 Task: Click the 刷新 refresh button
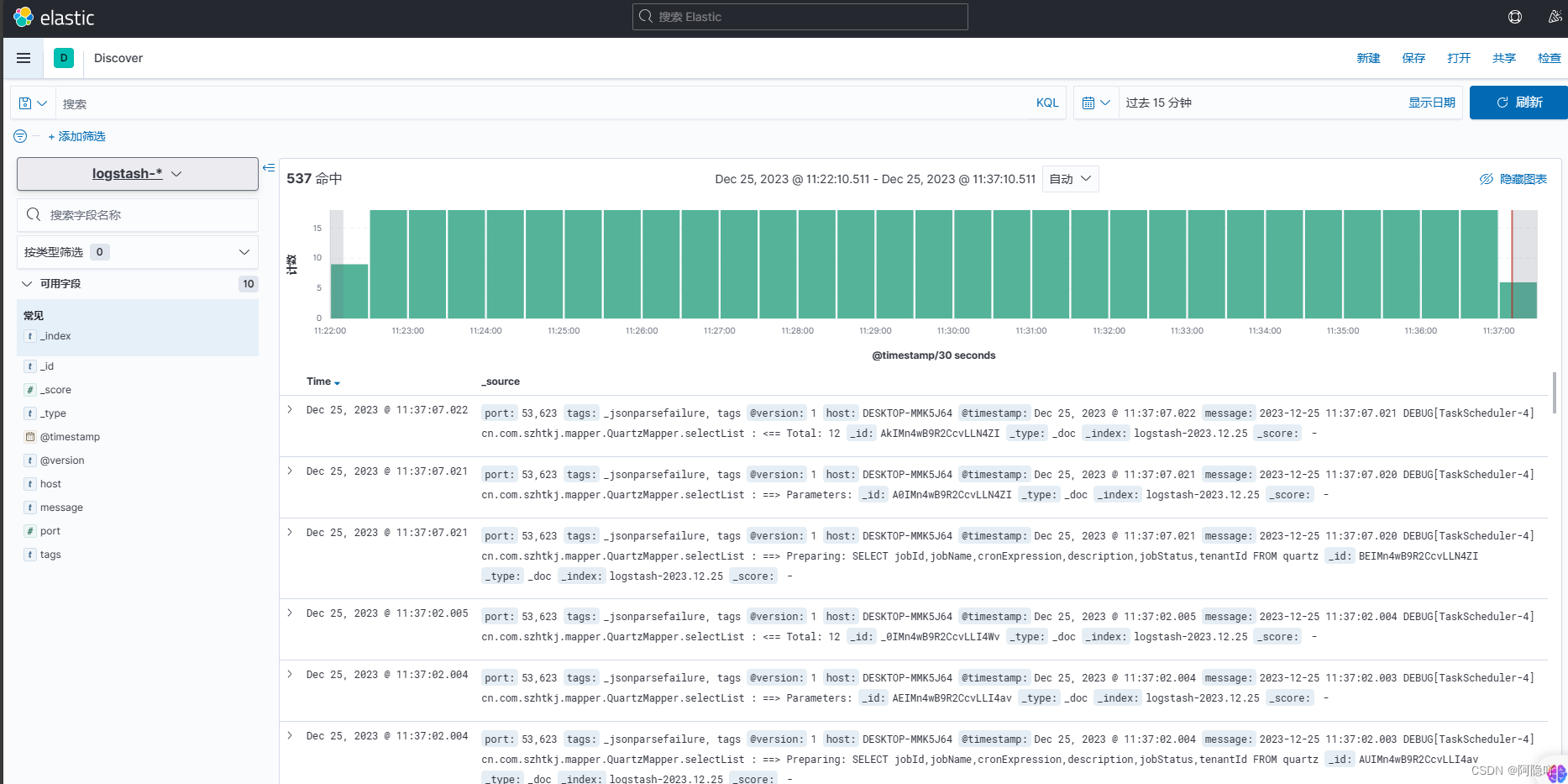click(x=1518, y=102)
